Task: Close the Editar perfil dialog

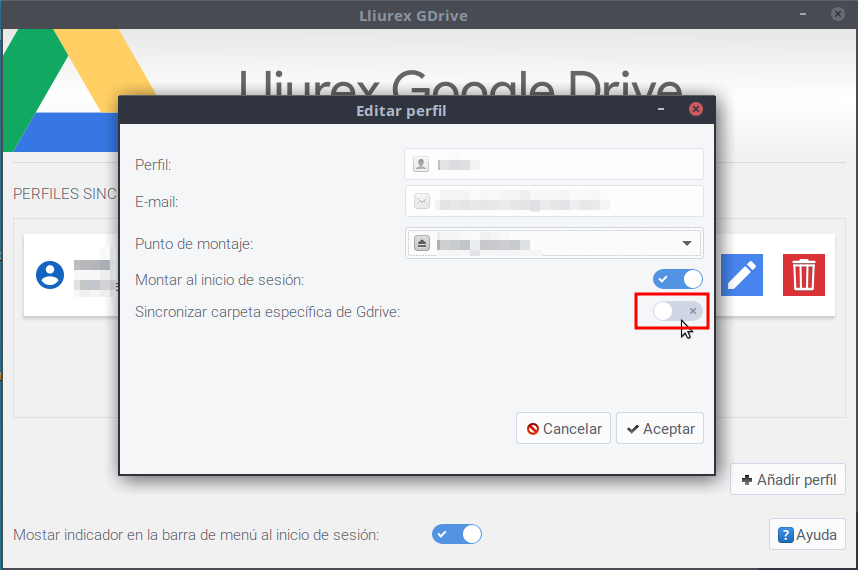Action: pos(695,109)
